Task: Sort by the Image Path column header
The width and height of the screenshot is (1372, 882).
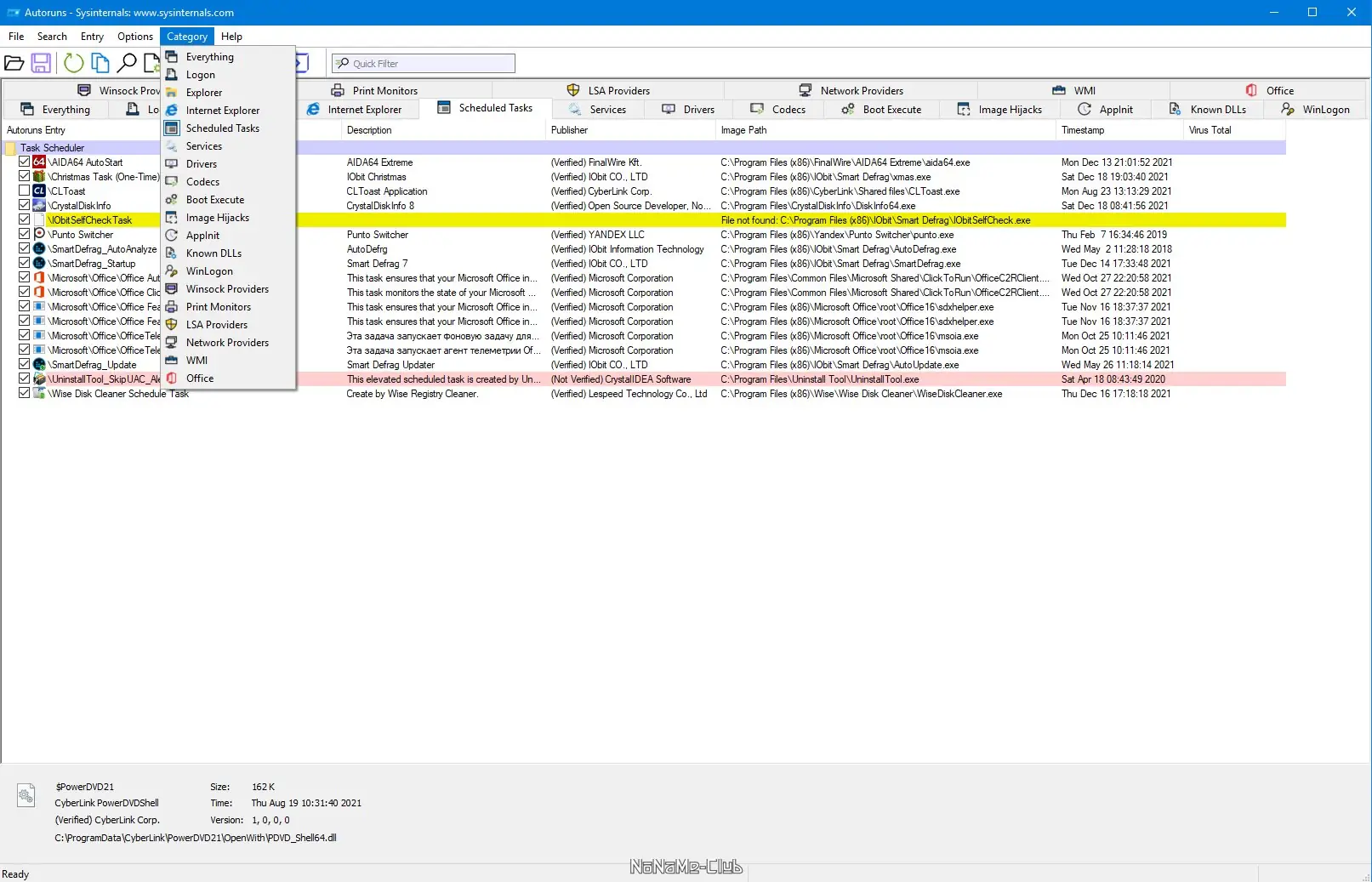Action: click(x=885, y=130)
